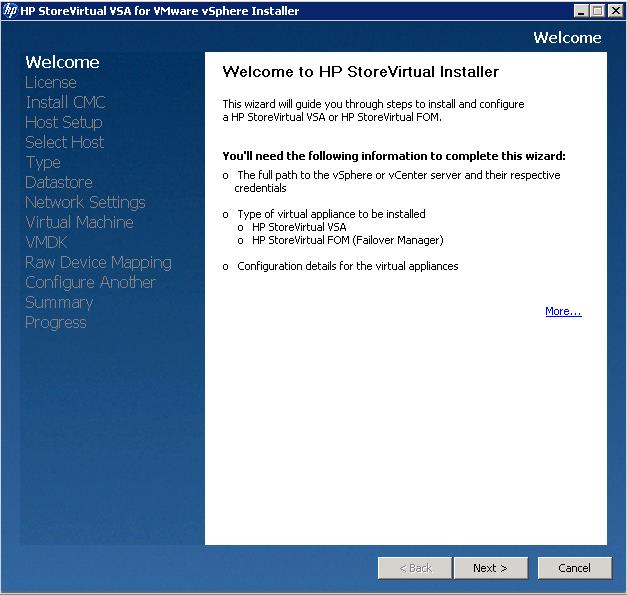
Task: Select the Welcome step in sidebar
Action: 62,62
